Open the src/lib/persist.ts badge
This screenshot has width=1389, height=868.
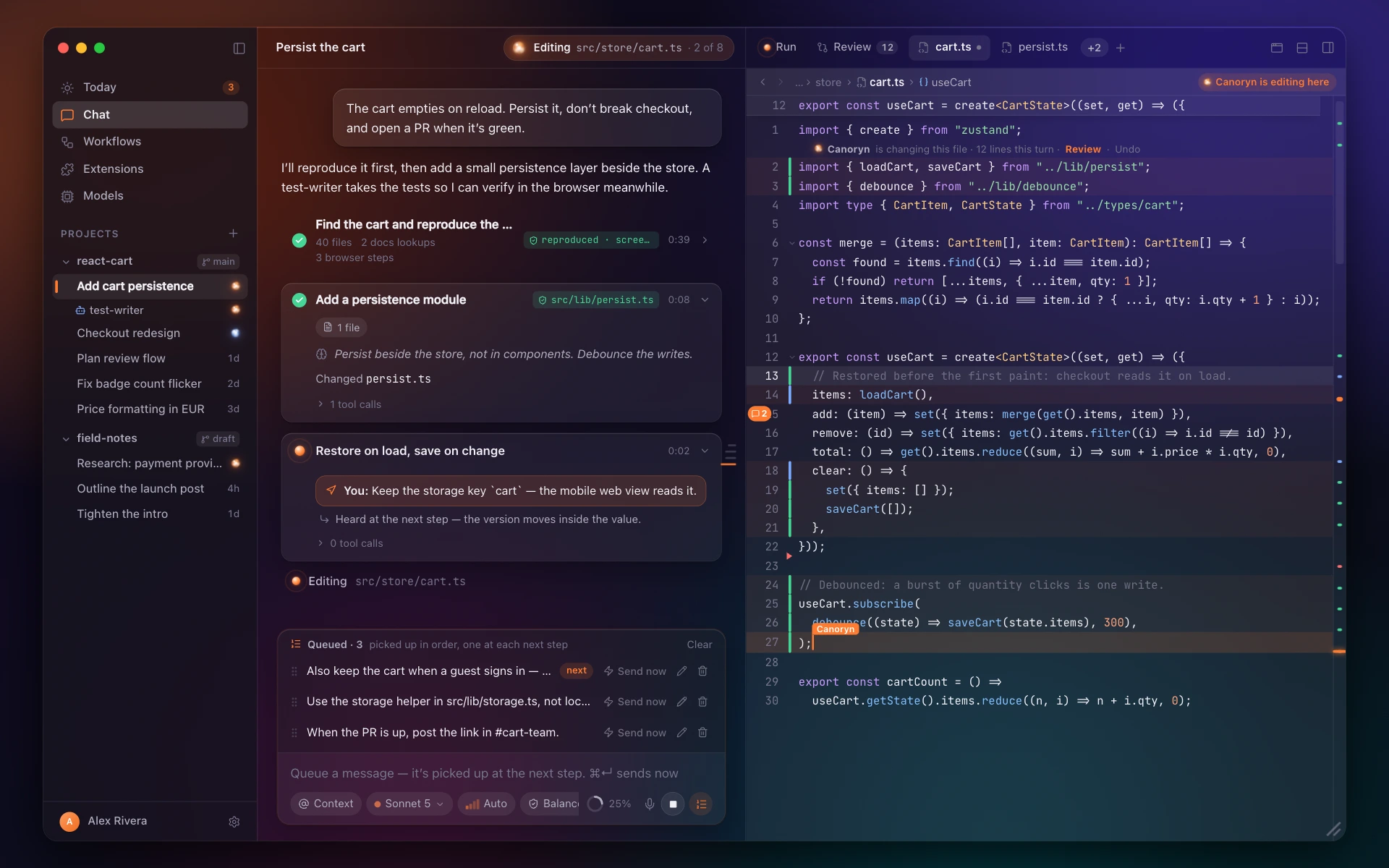596,299
